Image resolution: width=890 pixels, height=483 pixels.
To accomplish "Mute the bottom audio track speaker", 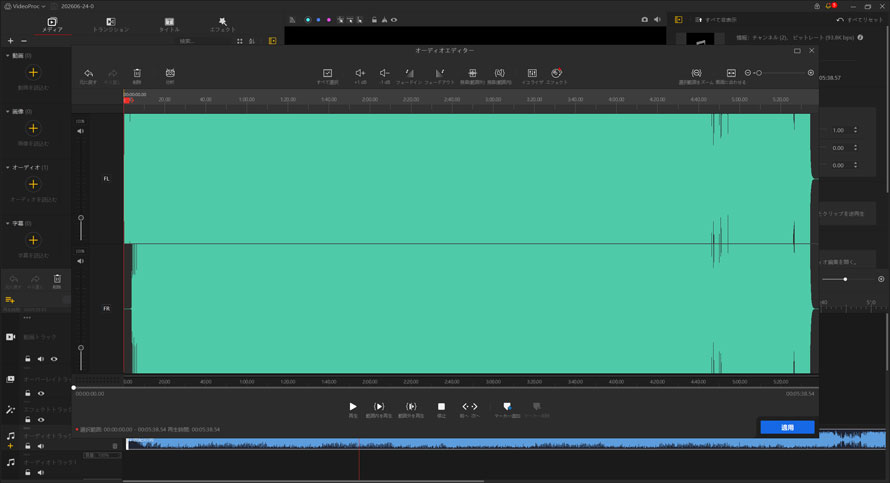I will tap(41, 472).
